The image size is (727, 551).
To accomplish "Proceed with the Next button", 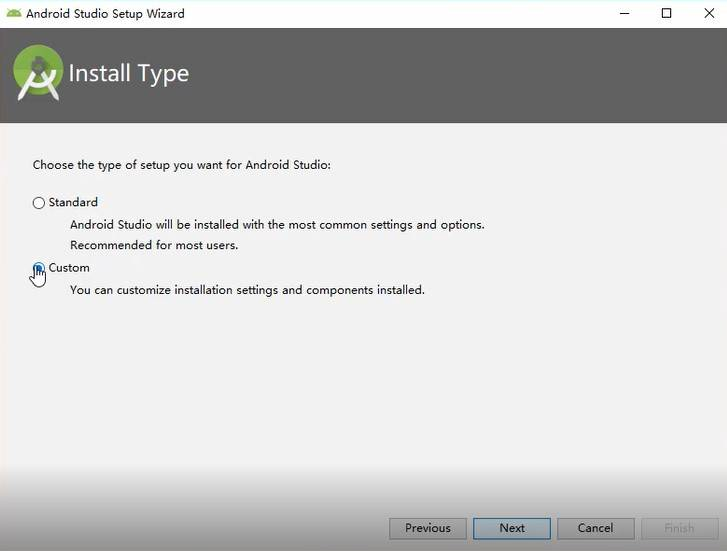I will point(512,528).
